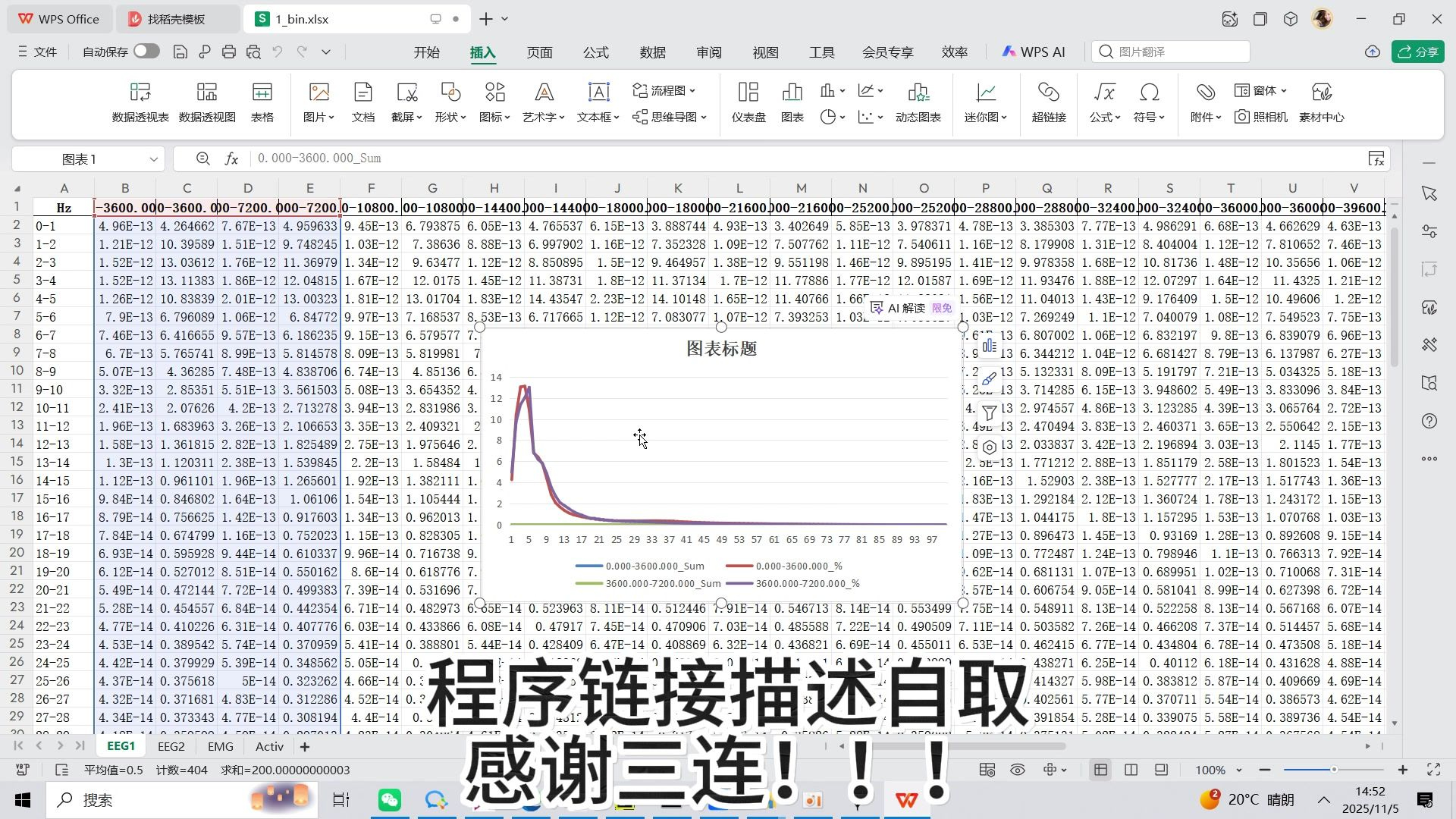Click the zoom slider in status bar
1456x819 pixels.
[1333, 770]
